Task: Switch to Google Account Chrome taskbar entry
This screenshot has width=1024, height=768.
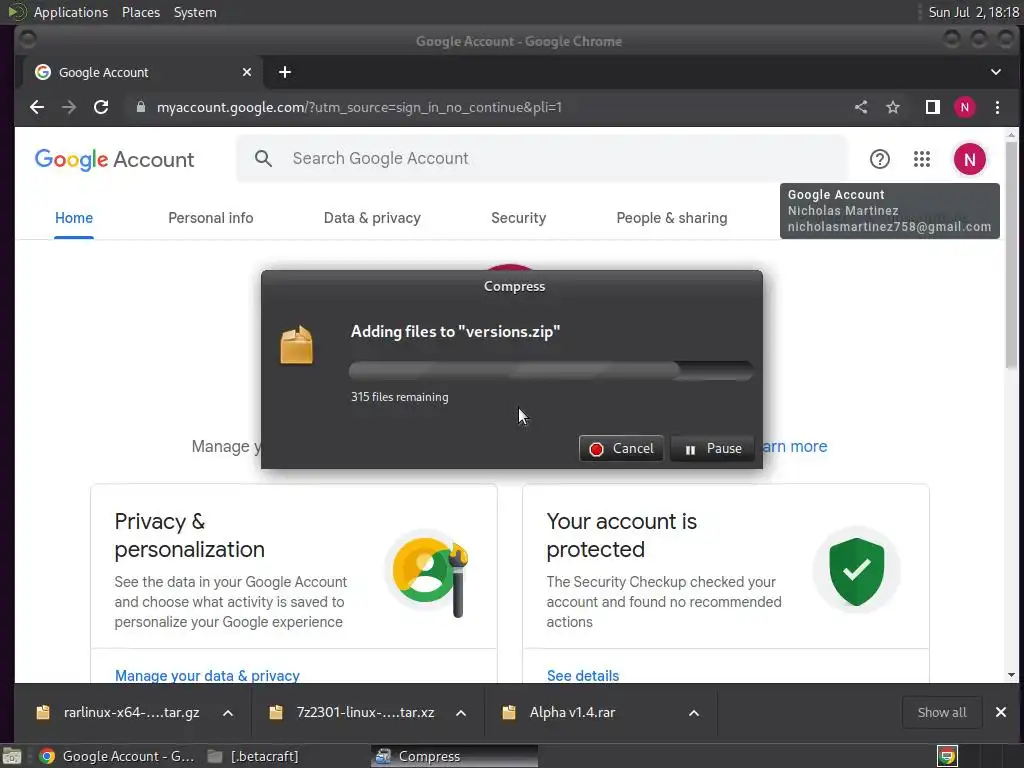Action: click(116, 756)
